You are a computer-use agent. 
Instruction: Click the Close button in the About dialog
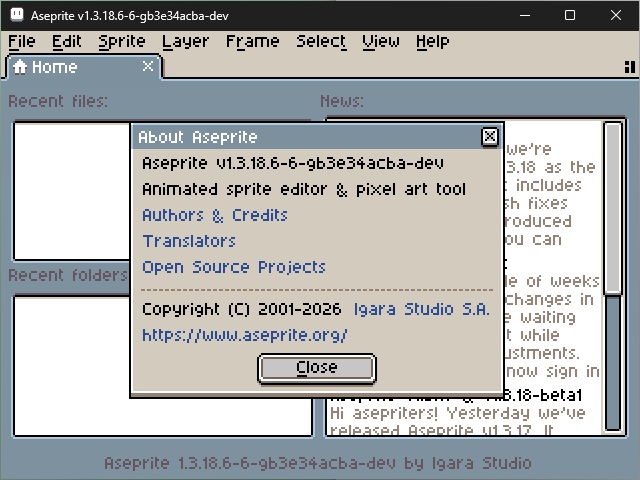317,368
